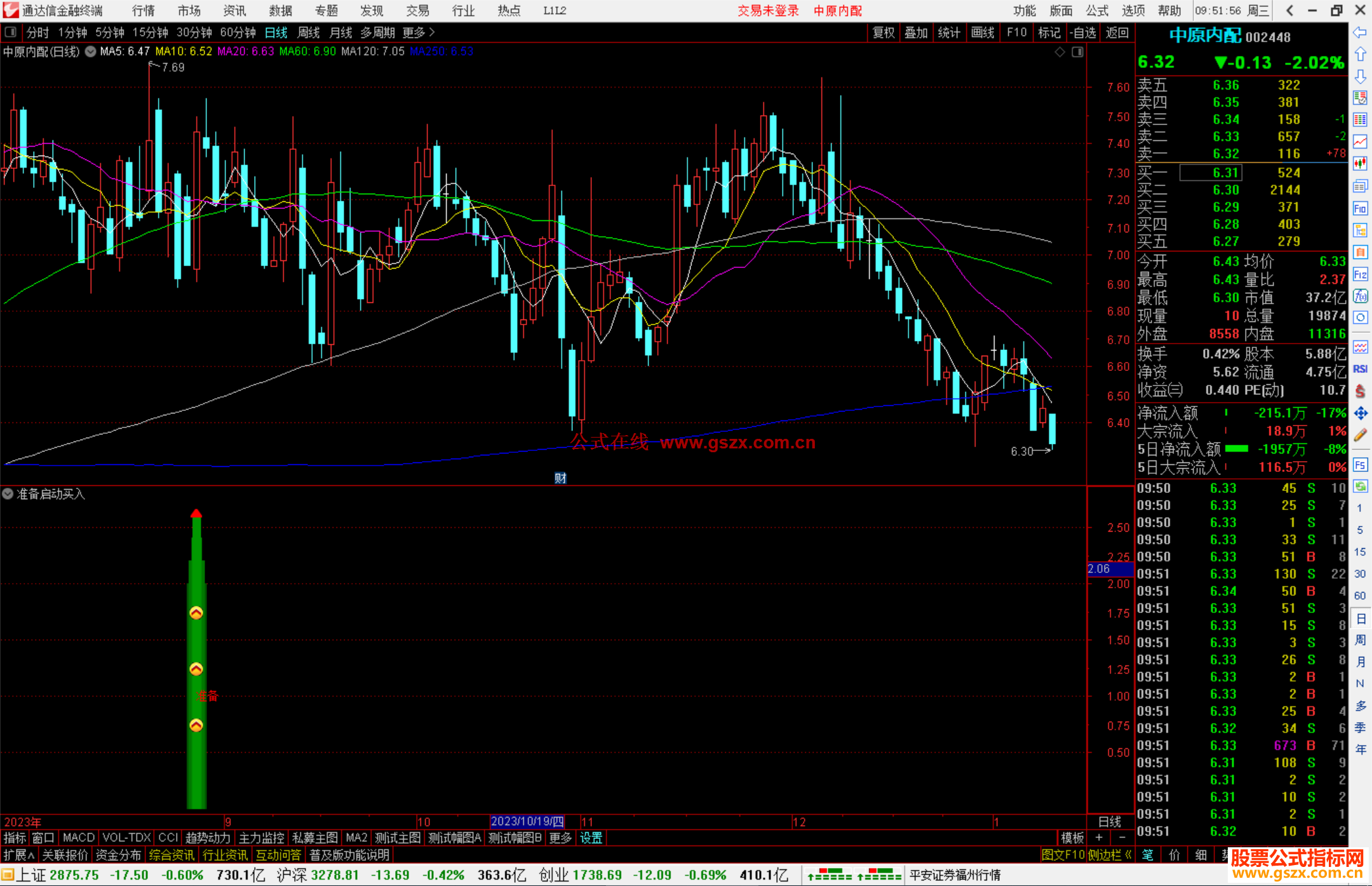Screen dimensions: 1372x886
Task: Select the pencil drawing tool icon
Action: [x=1360, y=435]
